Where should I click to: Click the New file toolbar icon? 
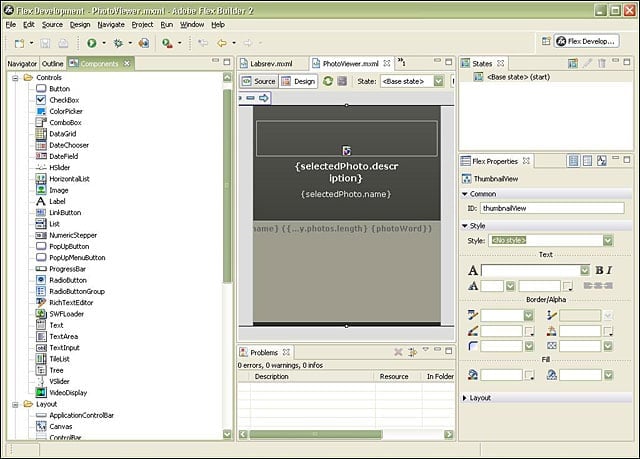[x=19, y=43]
